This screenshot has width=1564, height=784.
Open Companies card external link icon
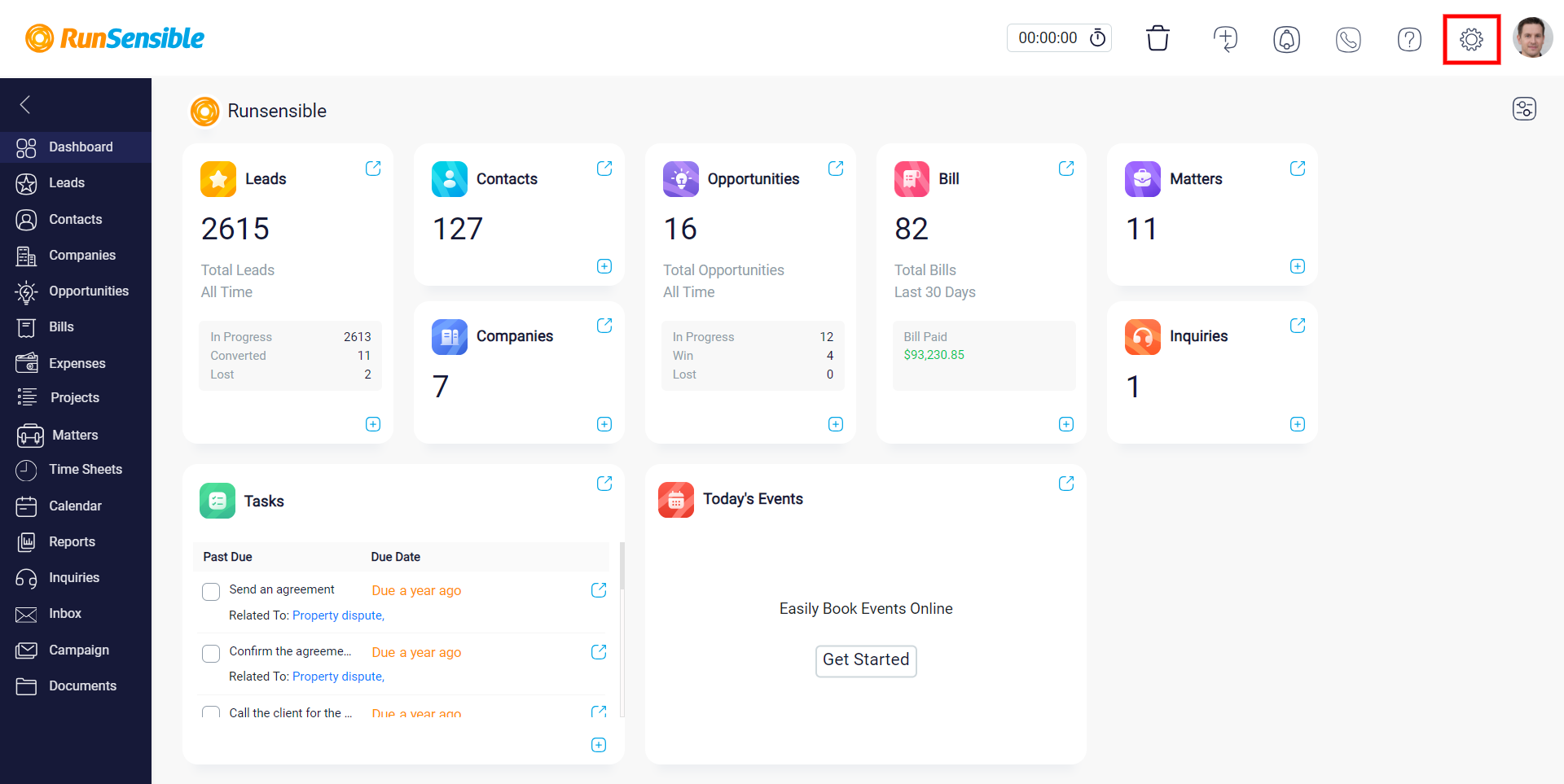(604, 325)
